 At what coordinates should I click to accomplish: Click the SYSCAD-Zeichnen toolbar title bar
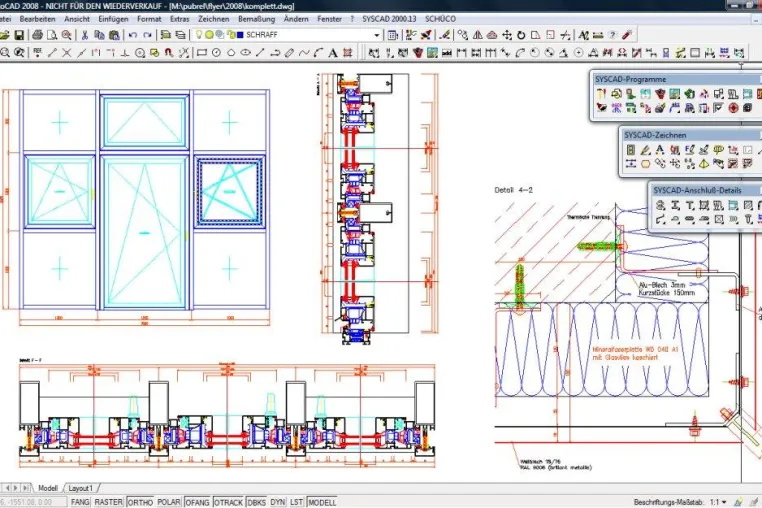tap(690, 135)
